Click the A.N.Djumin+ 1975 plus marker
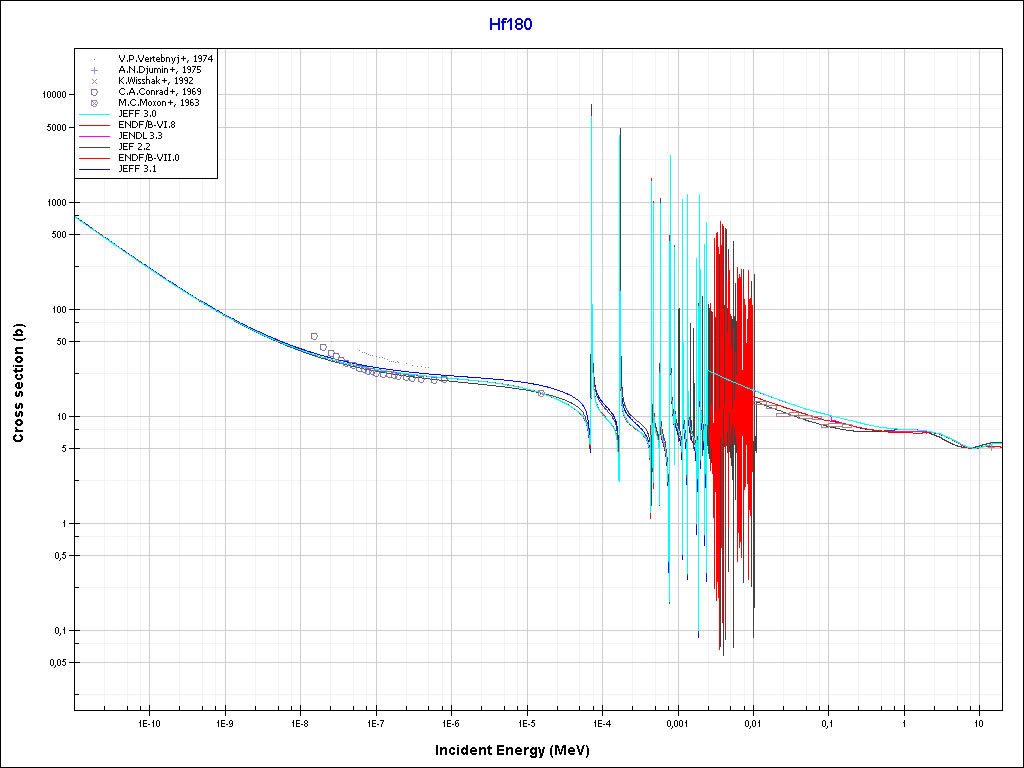 pyautogui.click(x=93, y=70)
